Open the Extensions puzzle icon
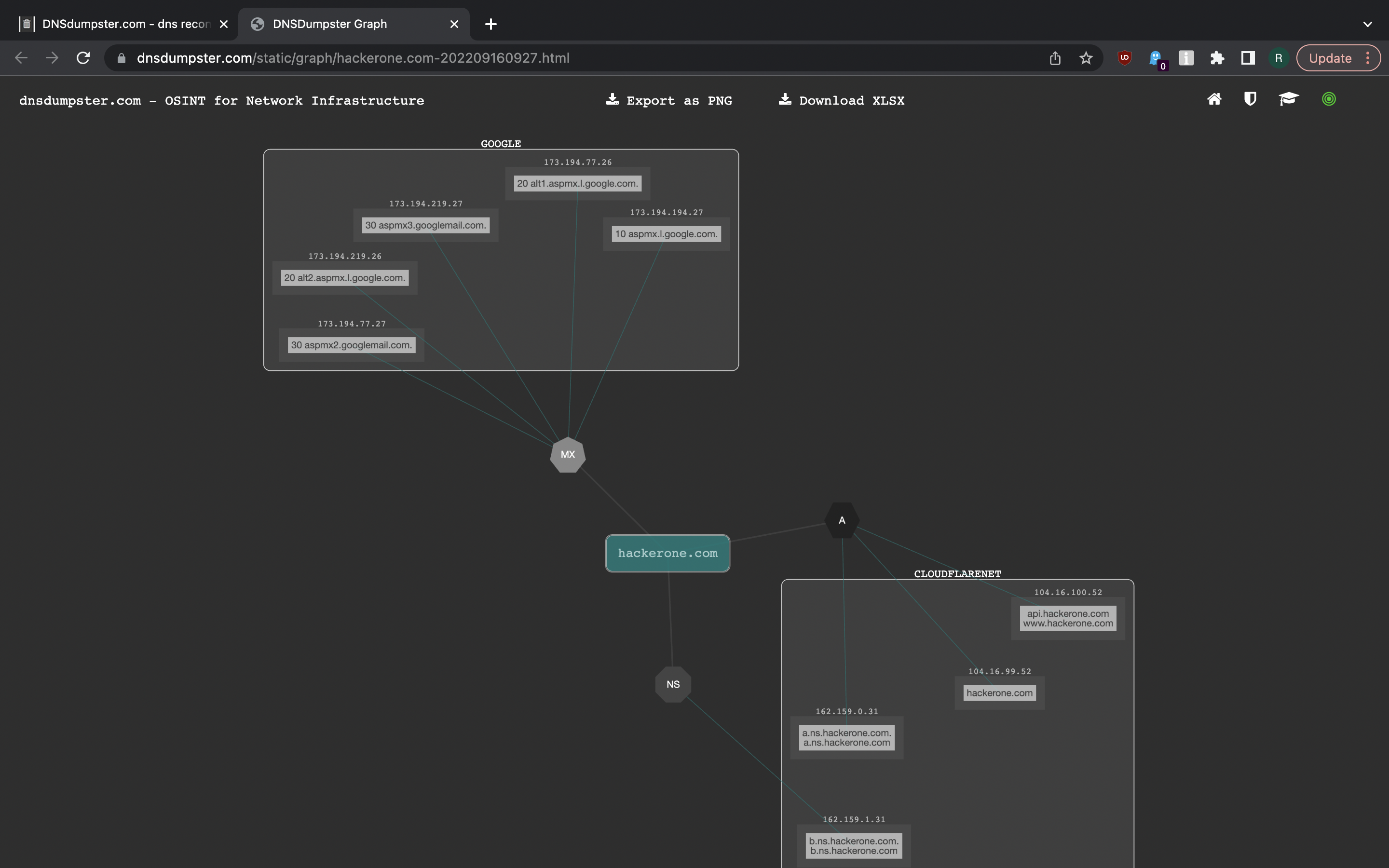 [1217, 58]
